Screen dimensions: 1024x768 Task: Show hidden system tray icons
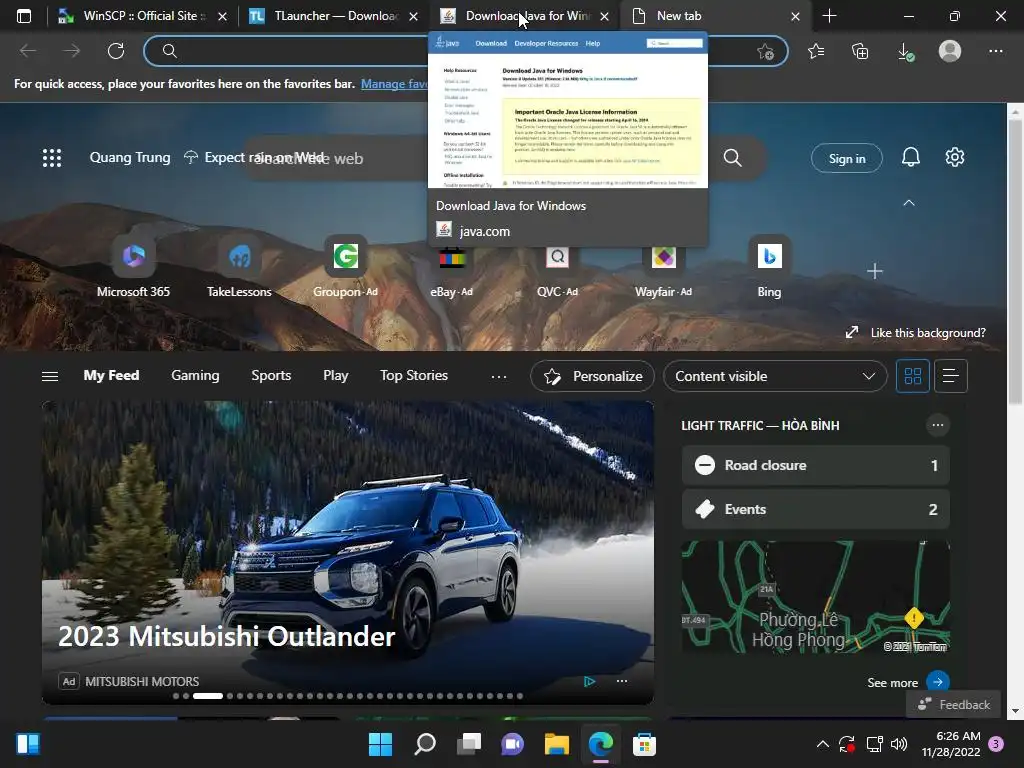click(x=823, y=744)
